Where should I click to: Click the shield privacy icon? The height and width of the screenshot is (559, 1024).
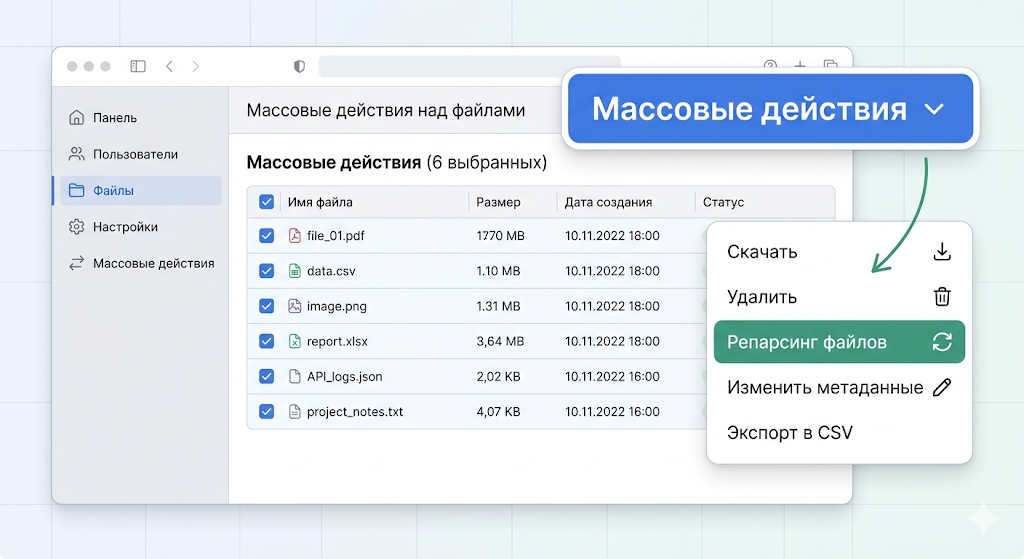click(x=299, y=66)
